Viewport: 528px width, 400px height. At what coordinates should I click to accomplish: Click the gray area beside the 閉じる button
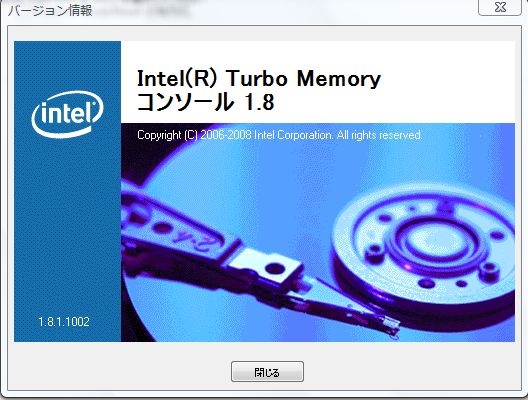pos(404,370)
